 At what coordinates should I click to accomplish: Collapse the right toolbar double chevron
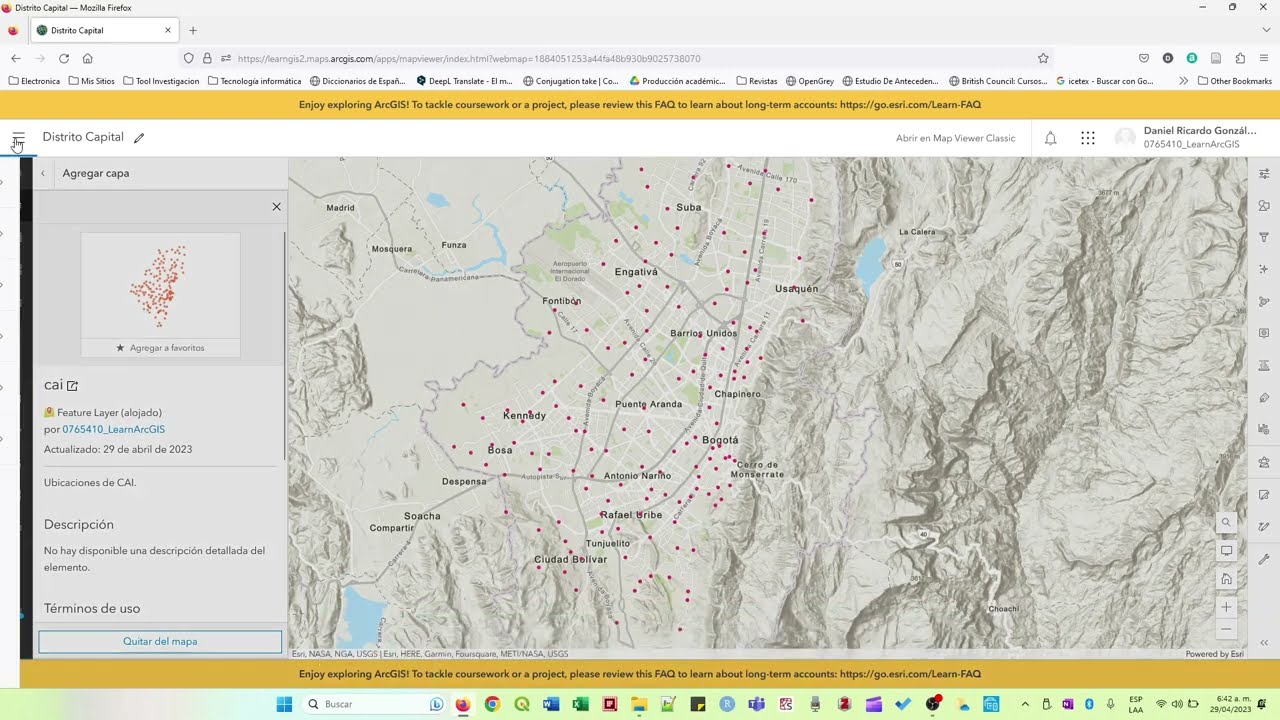click(x=1264, y=643)
